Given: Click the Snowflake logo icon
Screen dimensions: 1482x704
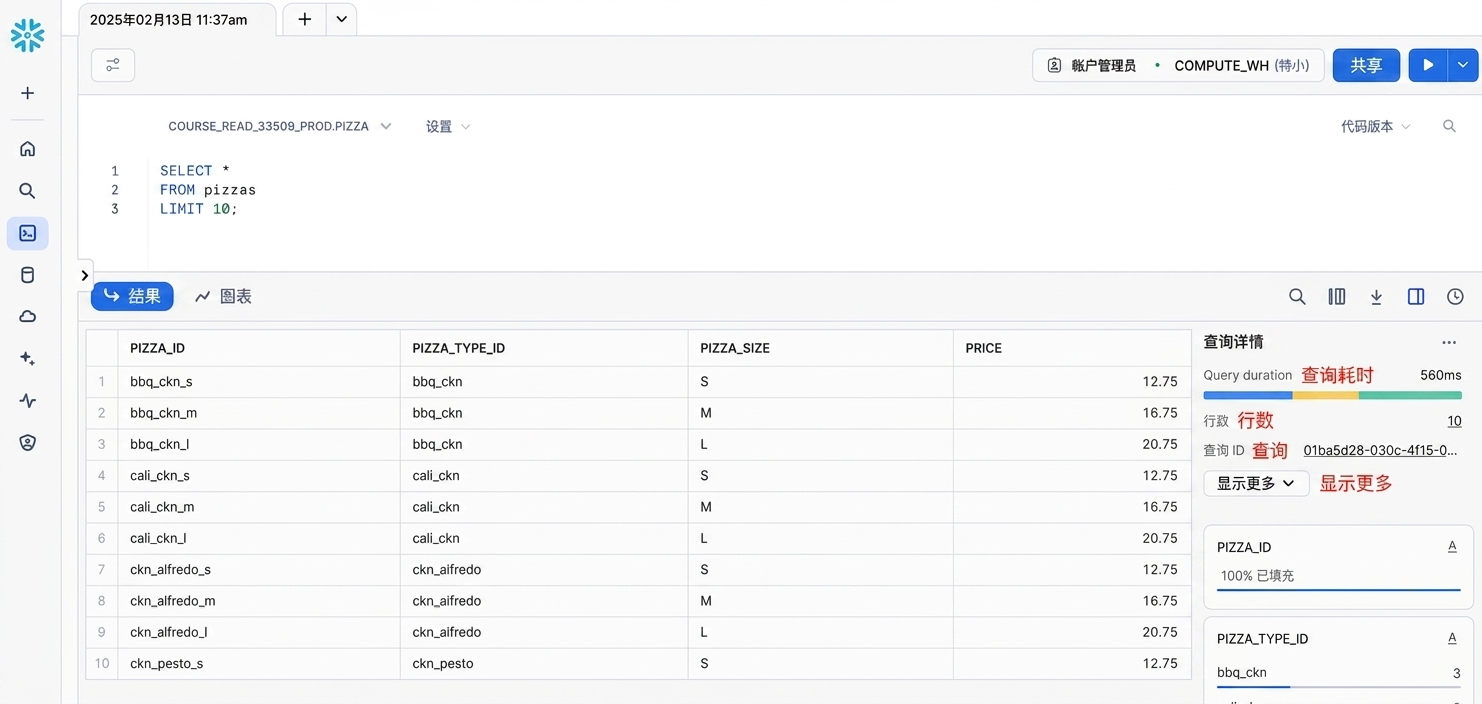Looking at the screenshot, I should click(x=27, y=35).
